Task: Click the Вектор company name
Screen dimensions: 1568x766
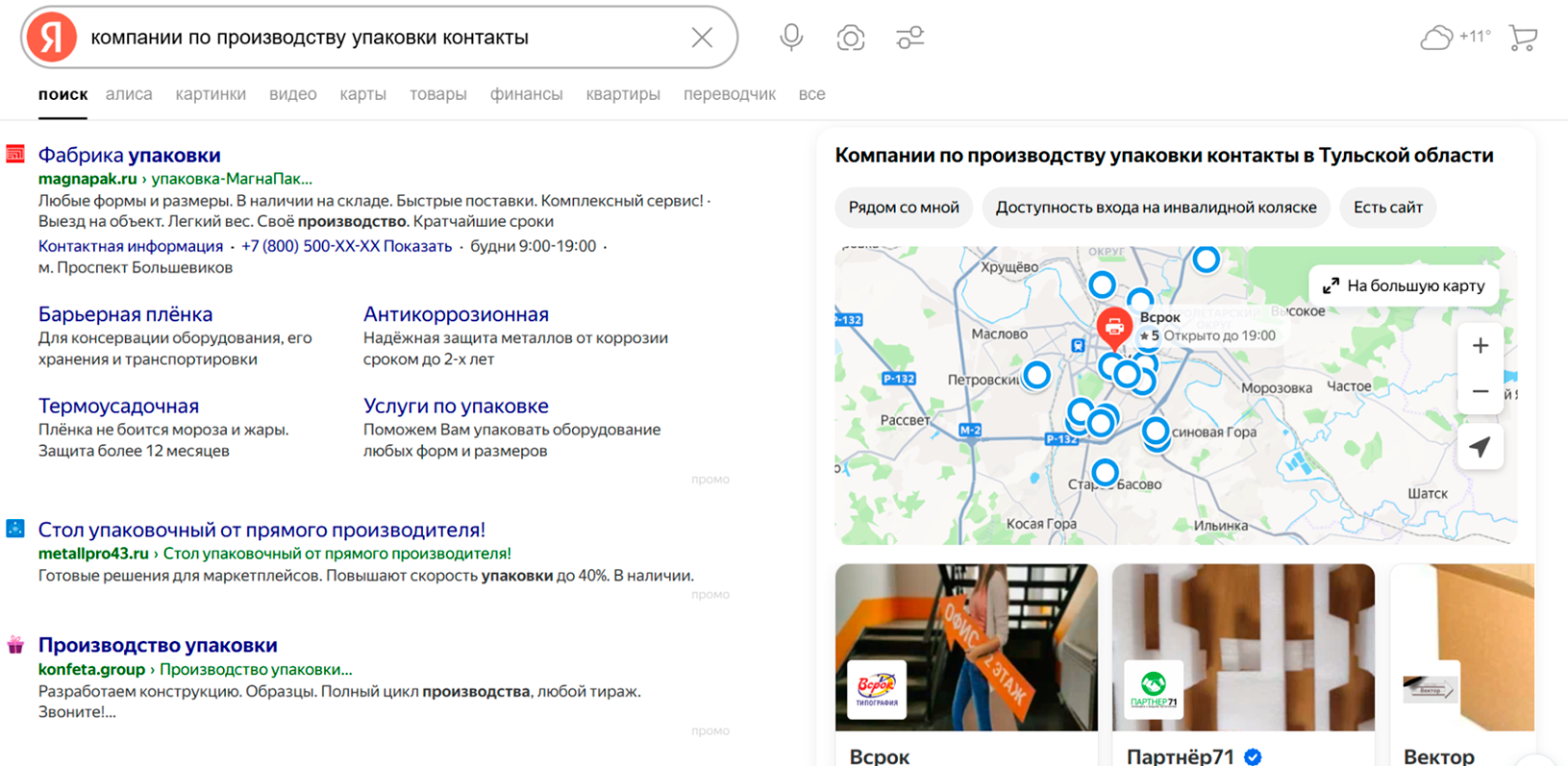Action: 1439,756
